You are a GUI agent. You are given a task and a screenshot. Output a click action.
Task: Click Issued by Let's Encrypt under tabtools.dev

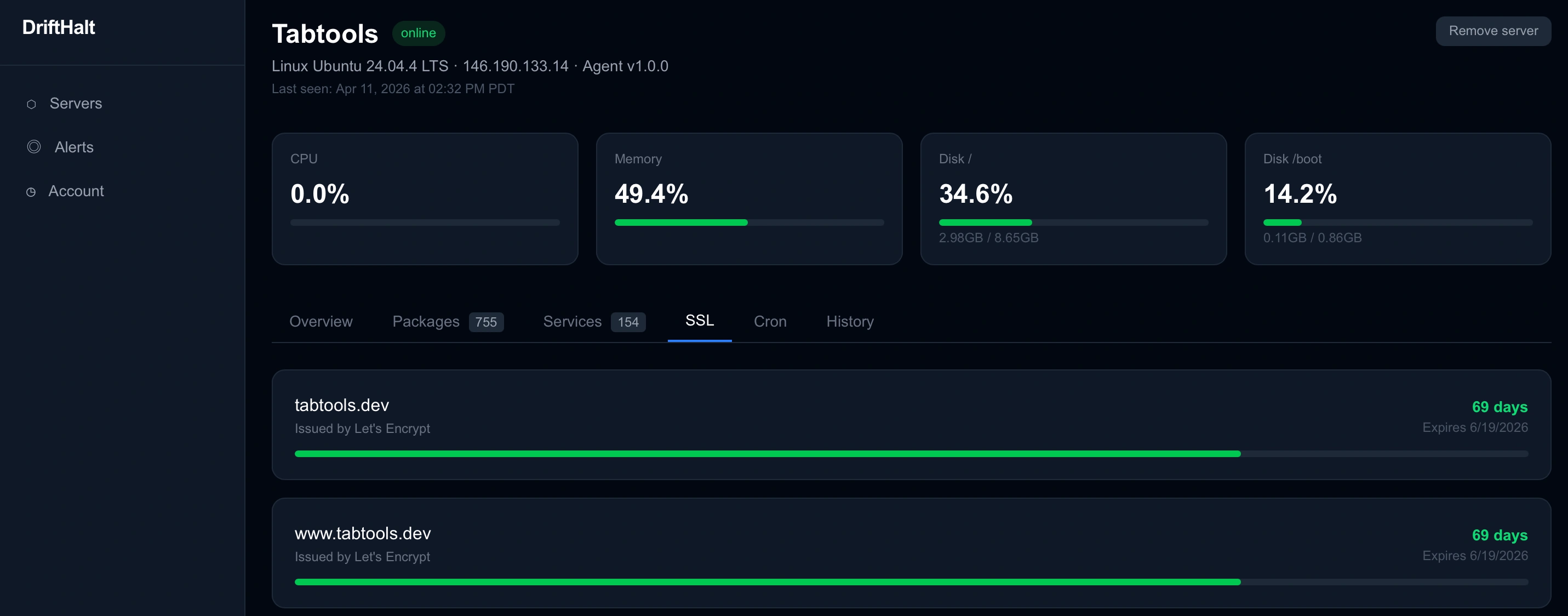click(x=362, y=429)
